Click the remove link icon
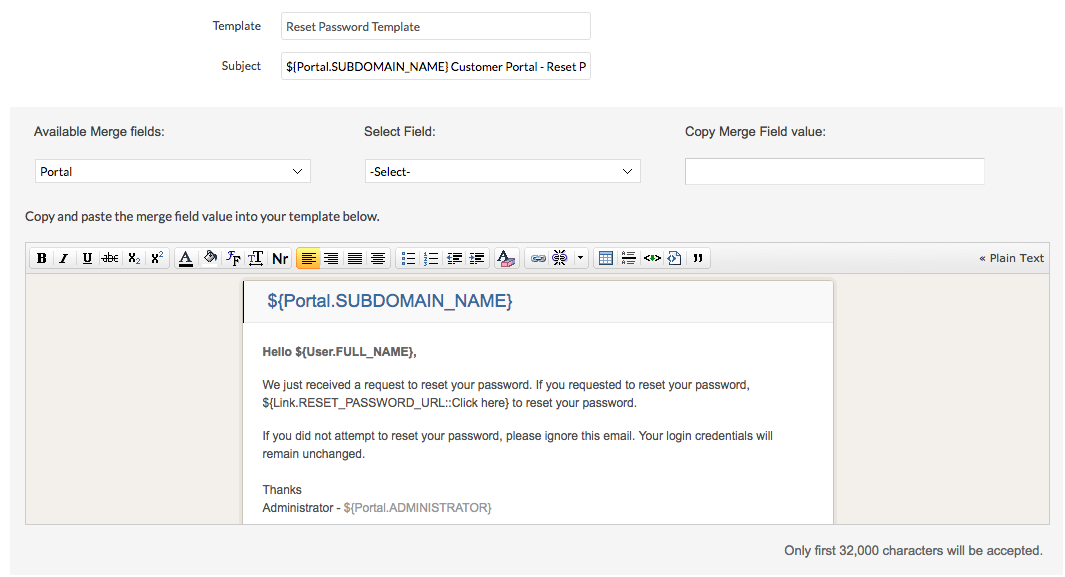1065x577 pixels. point(560,258)
